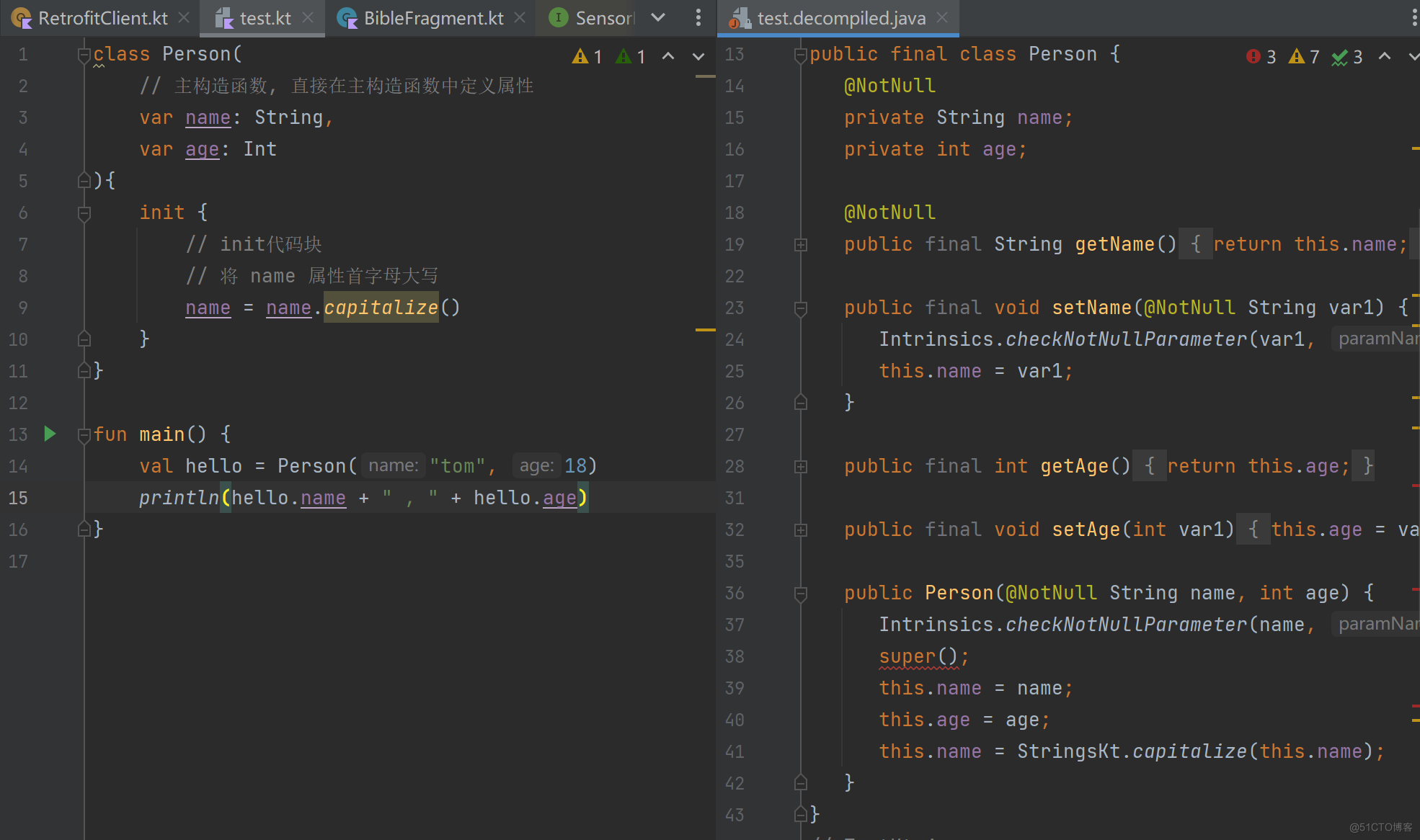Viewport: 1420px width, 840px height.
Task: Close the test.decompiled.java tab
Action: click(x=941, y=17)
